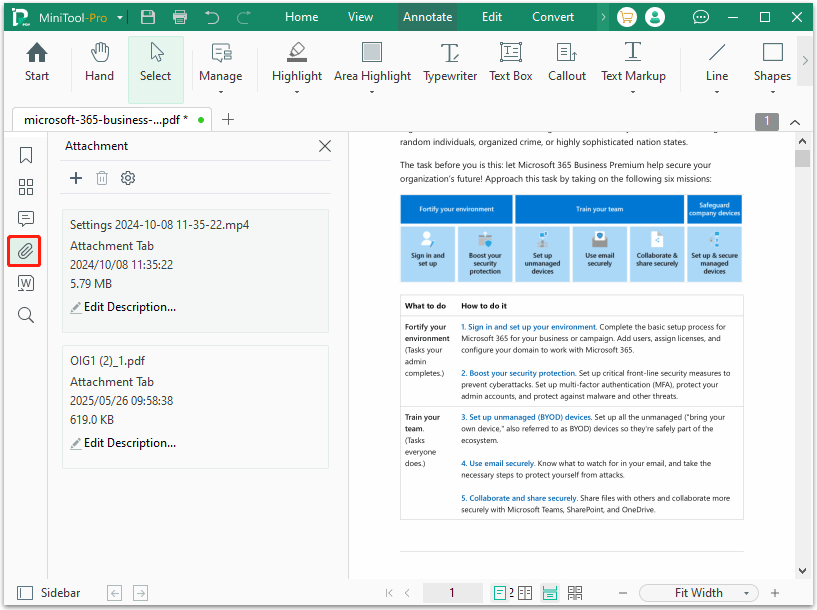Image resolution: width=817 pixels, height=610 pixels.
Task: Open the Word sidebar panel icon
Action: [26, 283]
